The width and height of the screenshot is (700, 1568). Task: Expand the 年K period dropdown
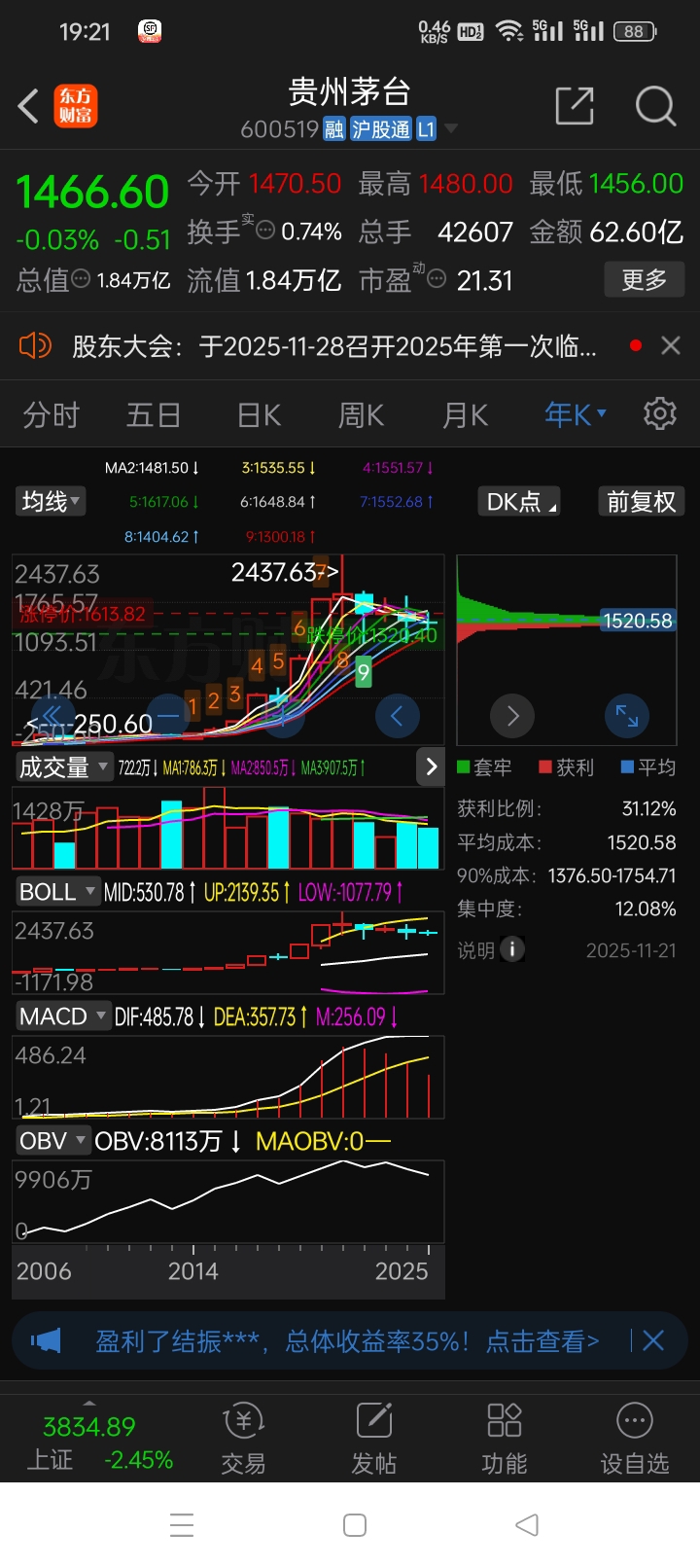click(x=576, y=414)
